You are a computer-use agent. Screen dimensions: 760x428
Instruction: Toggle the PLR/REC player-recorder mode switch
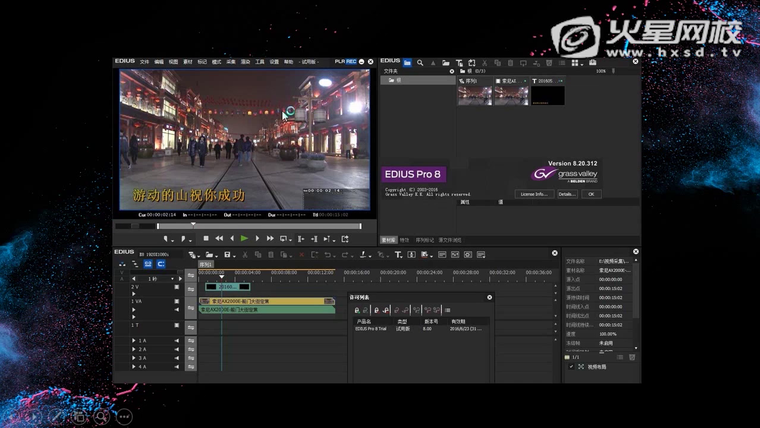tap(346, 62)
